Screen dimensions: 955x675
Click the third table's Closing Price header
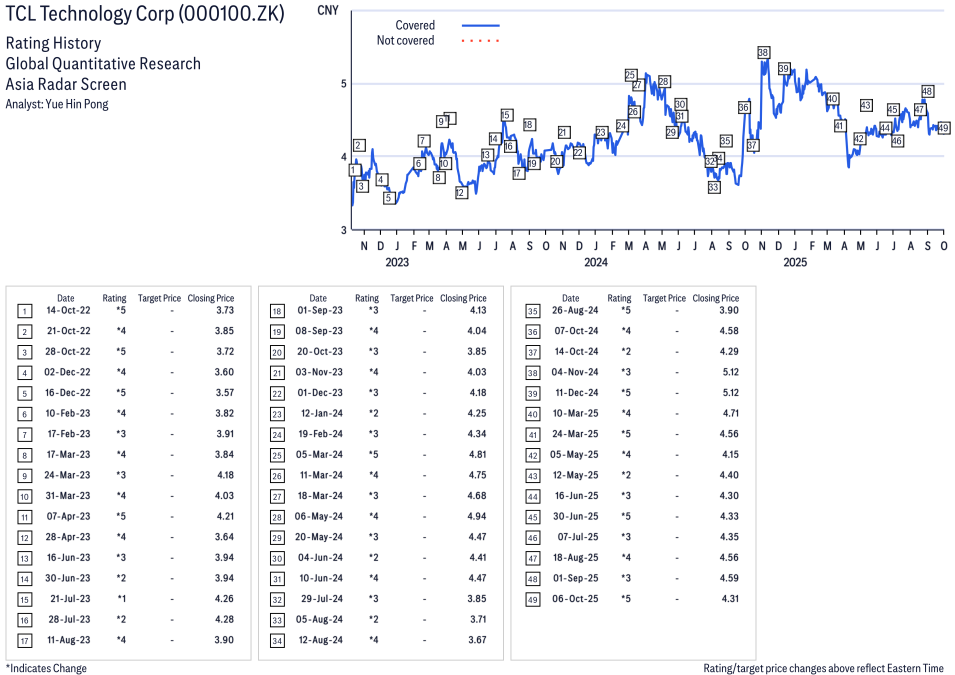click(x=715, y=298)
